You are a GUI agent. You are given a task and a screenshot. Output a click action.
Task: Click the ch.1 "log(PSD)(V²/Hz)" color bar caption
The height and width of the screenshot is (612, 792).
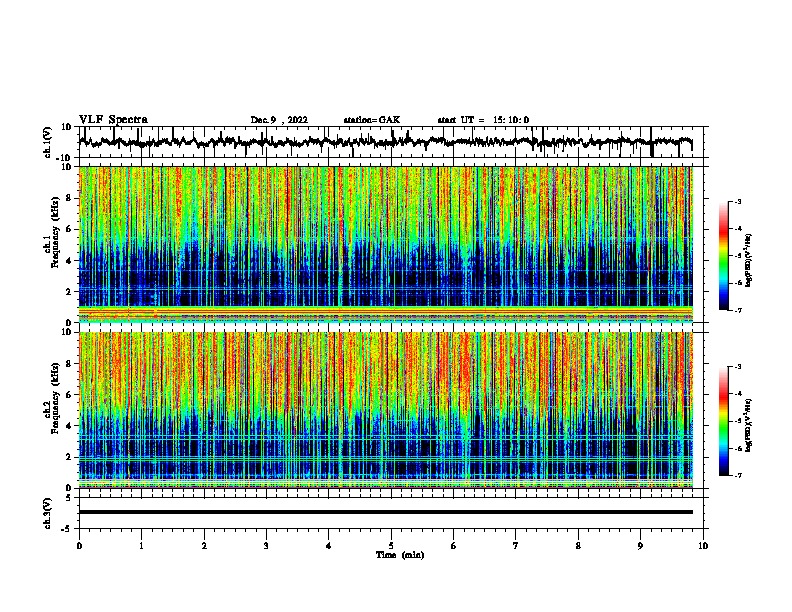tap(748, 260)
